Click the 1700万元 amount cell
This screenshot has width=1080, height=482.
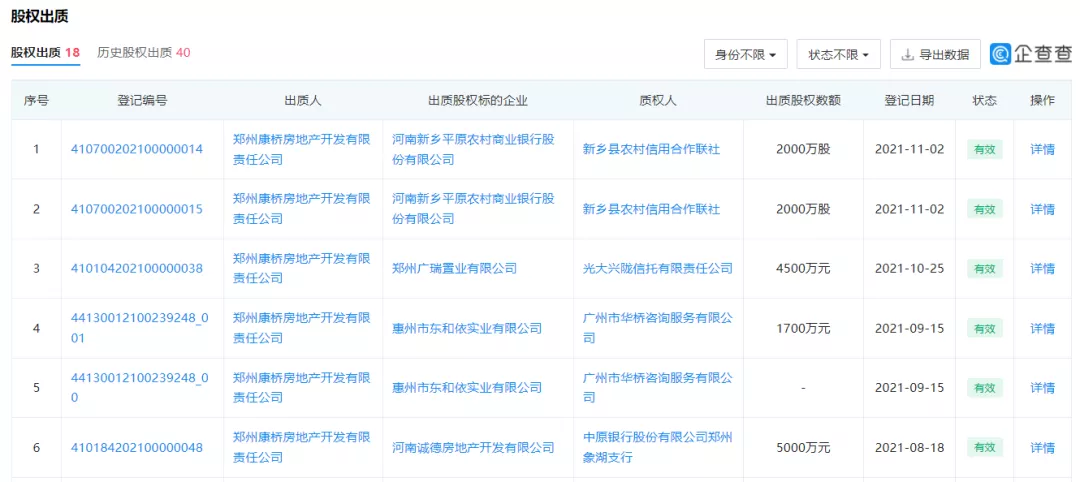(x=803, y=328)
